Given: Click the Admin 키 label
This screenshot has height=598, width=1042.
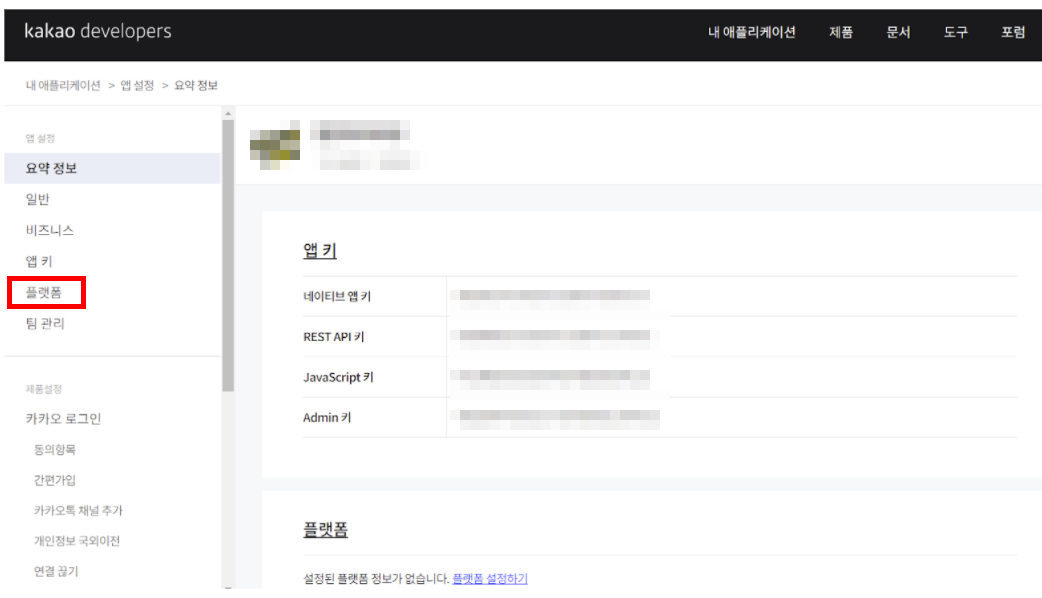Looking at the screenshot, I should pos(327,418).
